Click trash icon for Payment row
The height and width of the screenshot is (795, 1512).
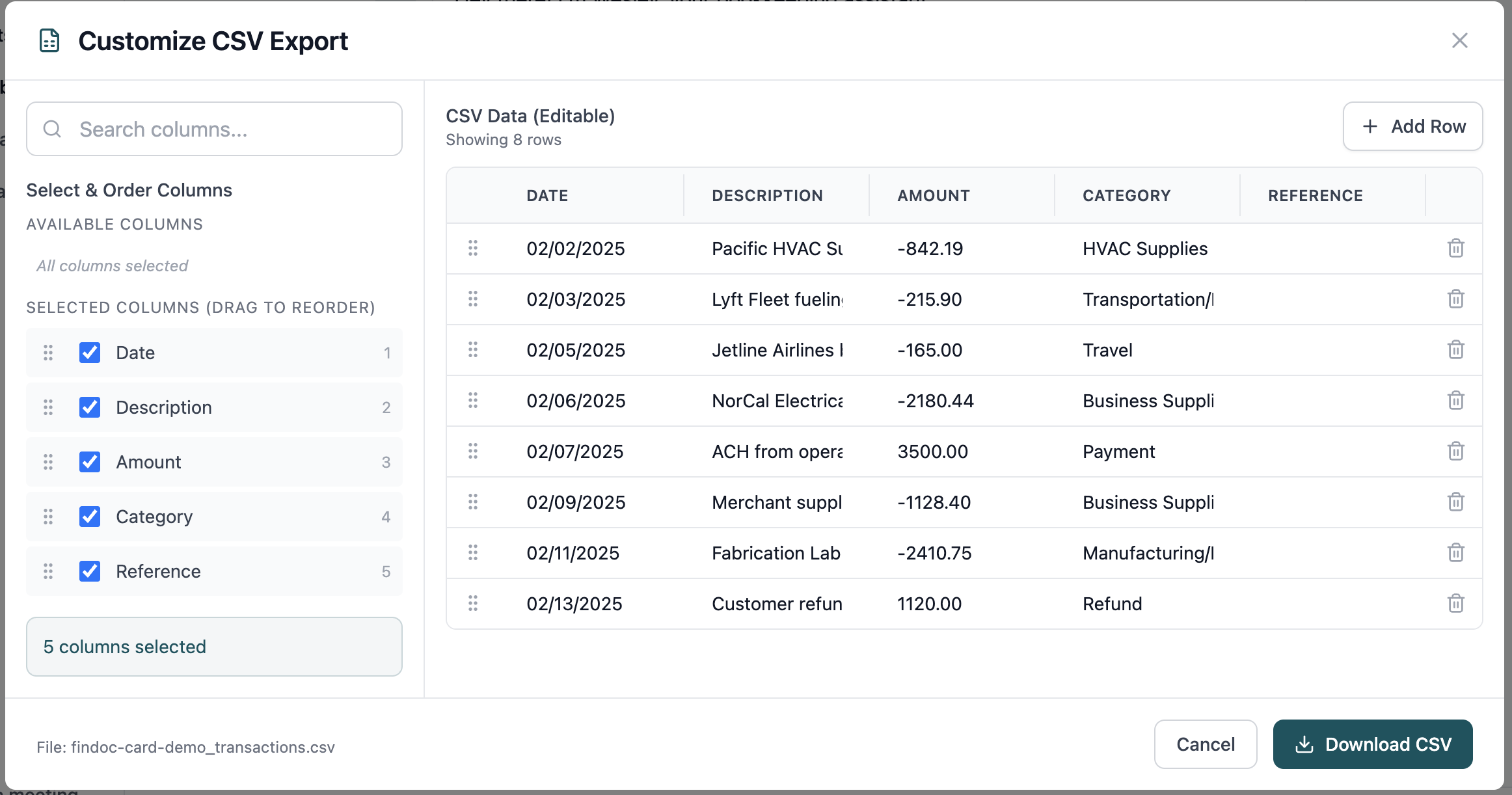point(1455,451)
